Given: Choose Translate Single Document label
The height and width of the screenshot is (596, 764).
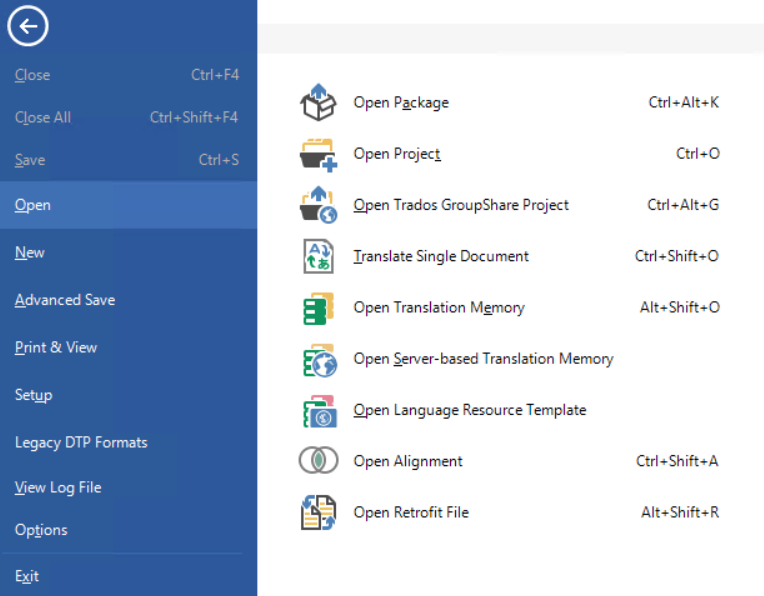Looking at the screenshot, I should [441, 256].
